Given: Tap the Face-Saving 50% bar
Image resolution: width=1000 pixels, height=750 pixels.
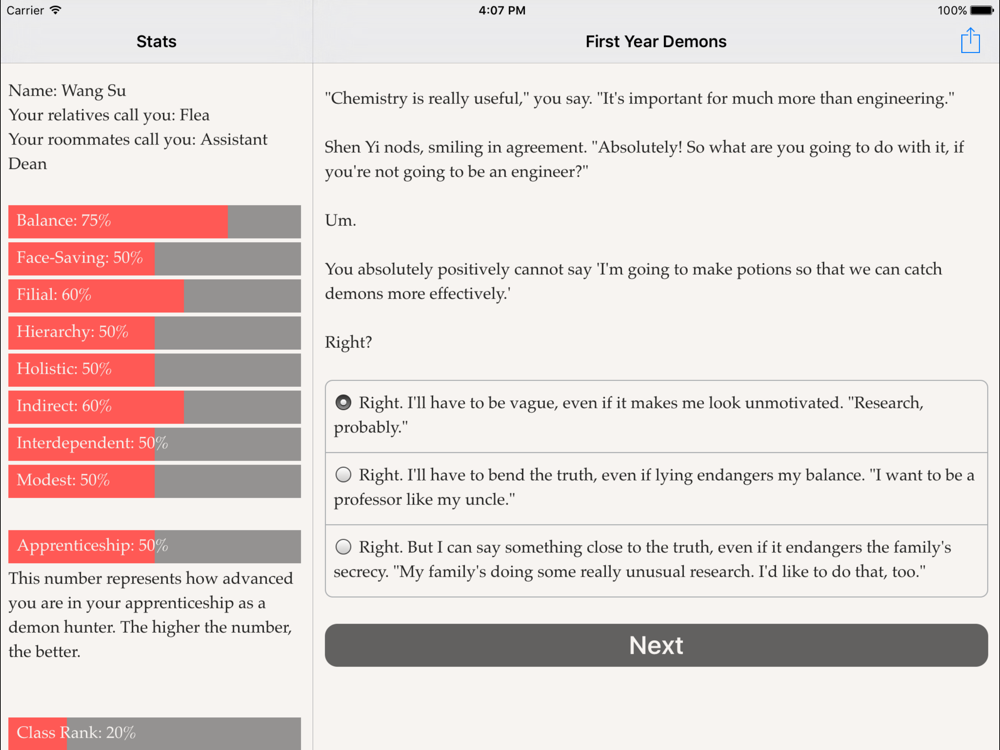Looking at the screenshot, I should pos(154,258).
